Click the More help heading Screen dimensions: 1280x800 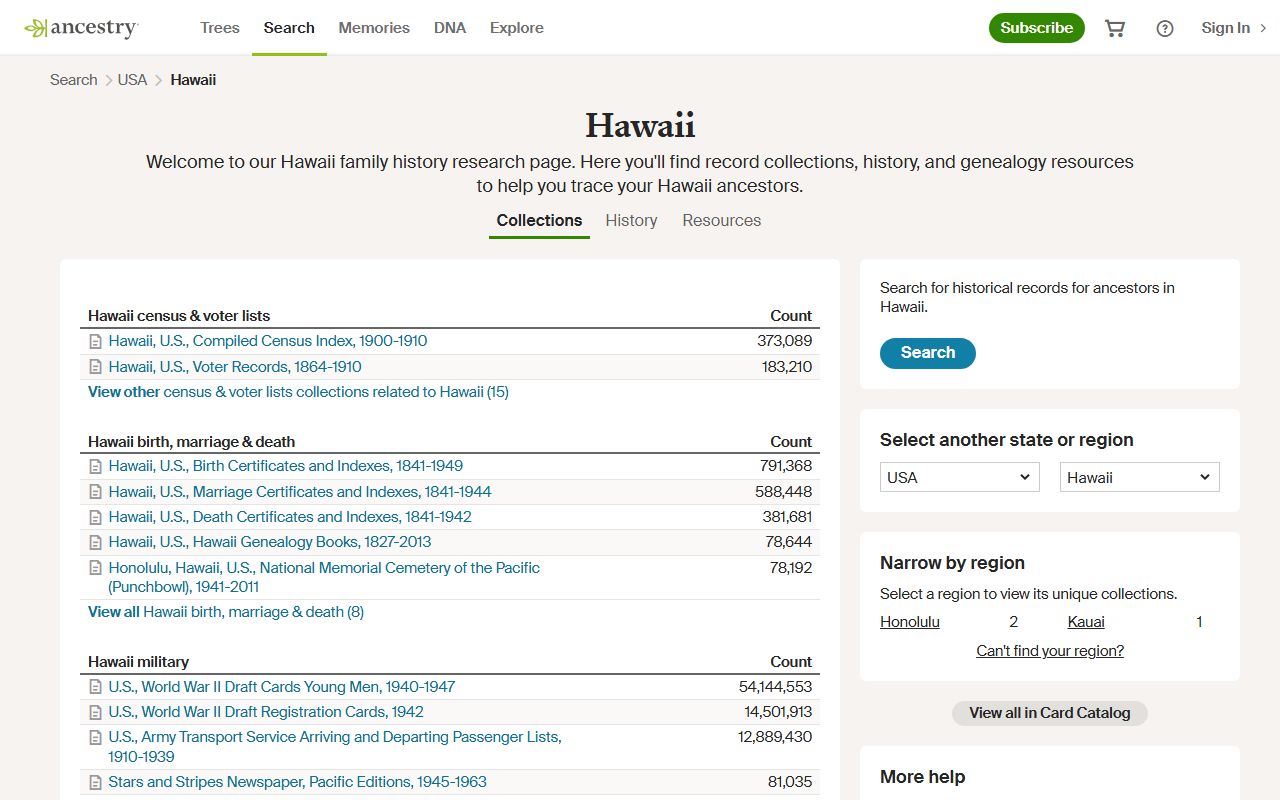[923, 777]
